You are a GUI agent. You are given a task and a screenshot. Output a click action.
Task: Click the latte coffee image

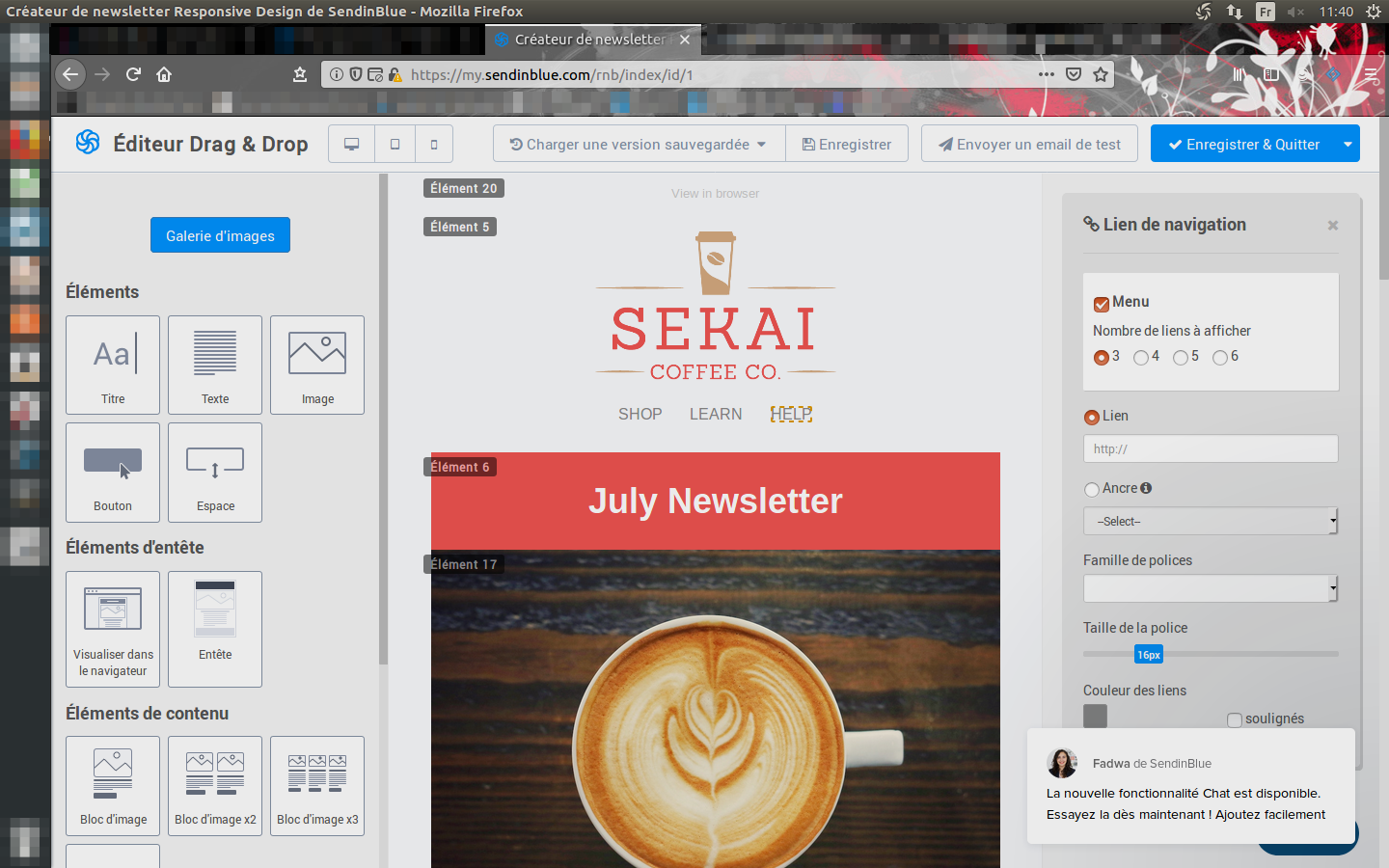716,709
